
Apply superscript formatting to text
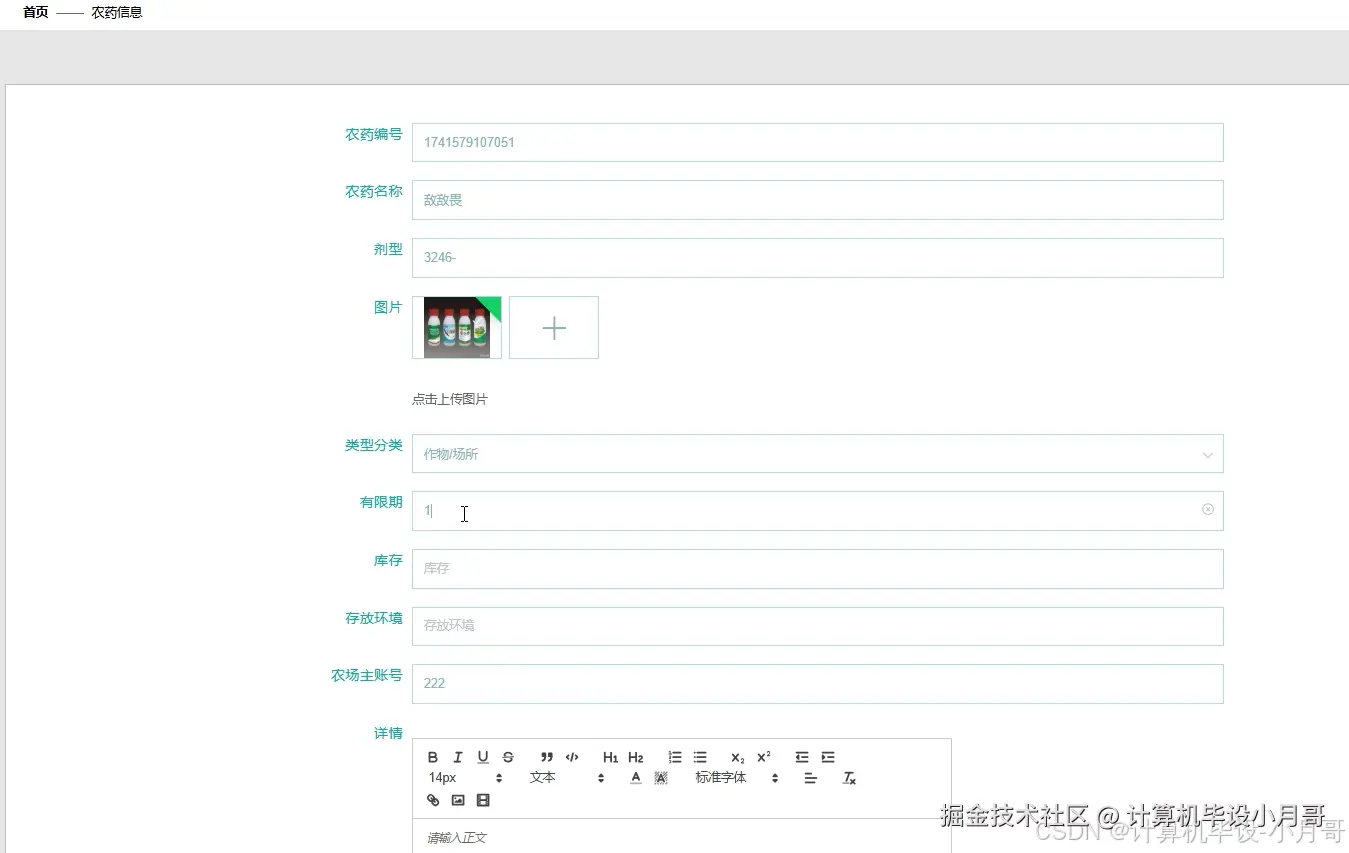pyautogui.click(x=762, y=757)
